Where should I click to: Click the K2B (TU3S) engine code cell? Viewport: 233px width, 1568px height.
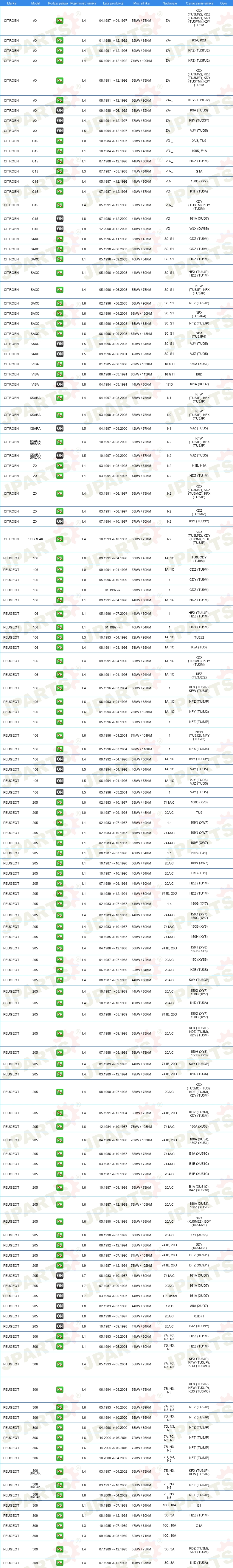[x=199, y=970]
